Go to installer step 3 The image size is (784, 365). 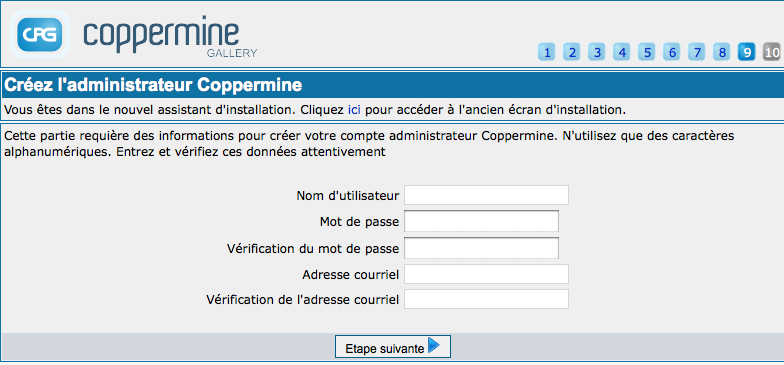click(597, 52)
